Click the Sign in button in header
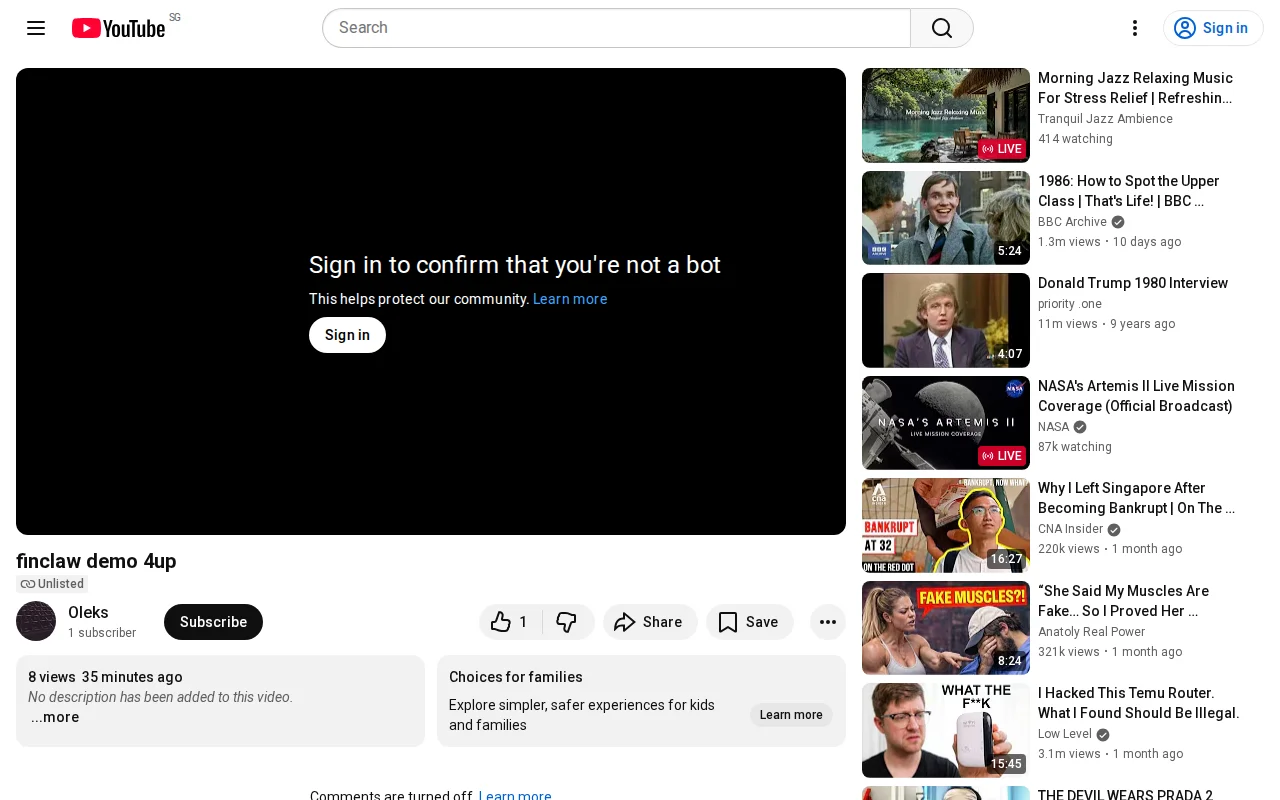Image resolution: width=1280 pixels, height=800 pixels. pyautogui.click(x=1213, y=28)
